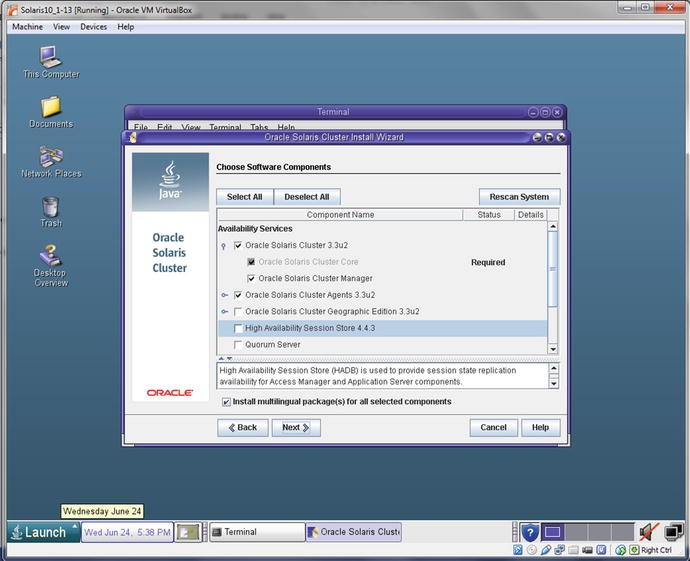Click the Launch menu button
690x561 pixels.
coord(43,532)
